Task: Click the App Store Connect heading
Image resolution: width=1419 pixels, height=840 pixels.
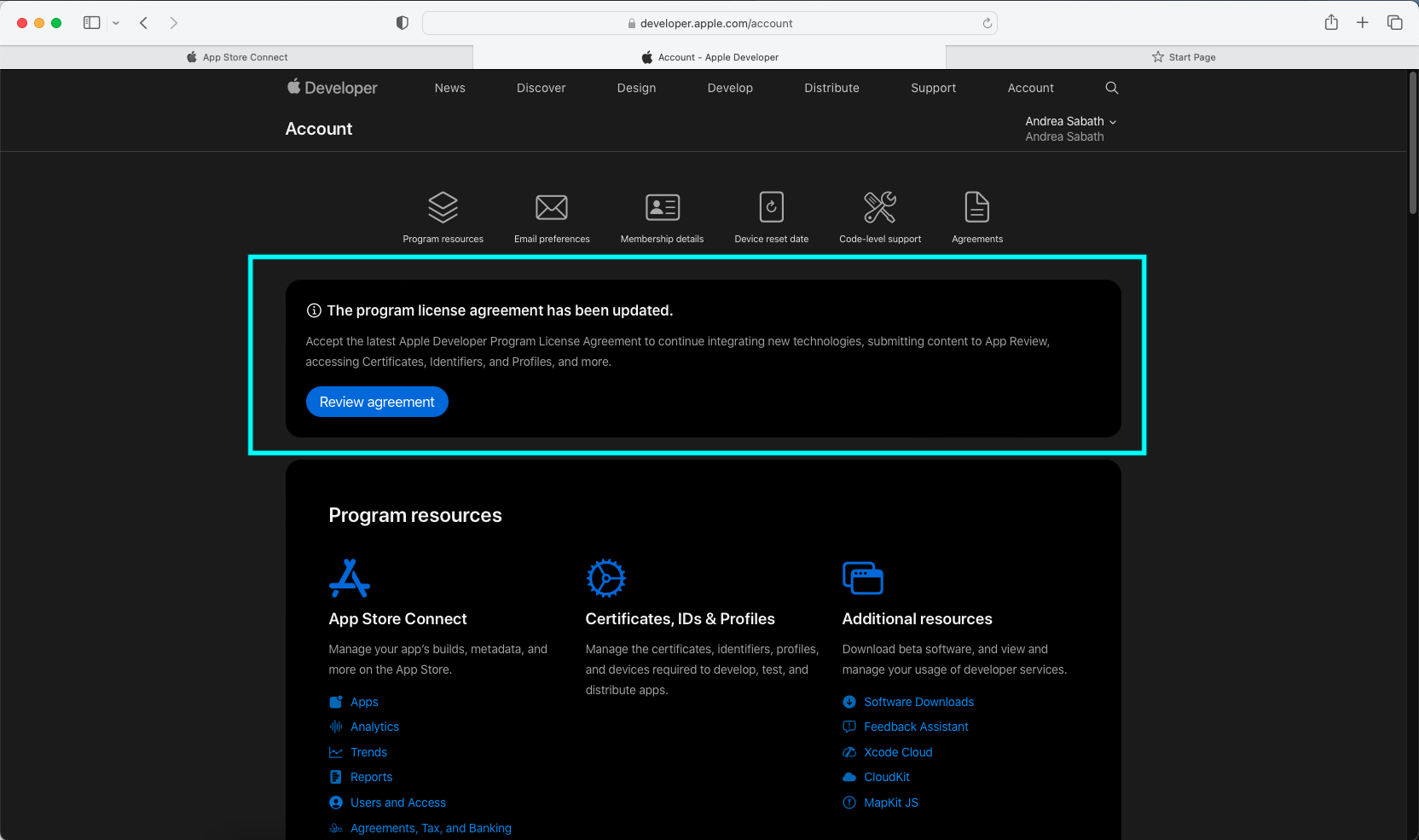Action: pyautogui.click(x=397, y=619)
